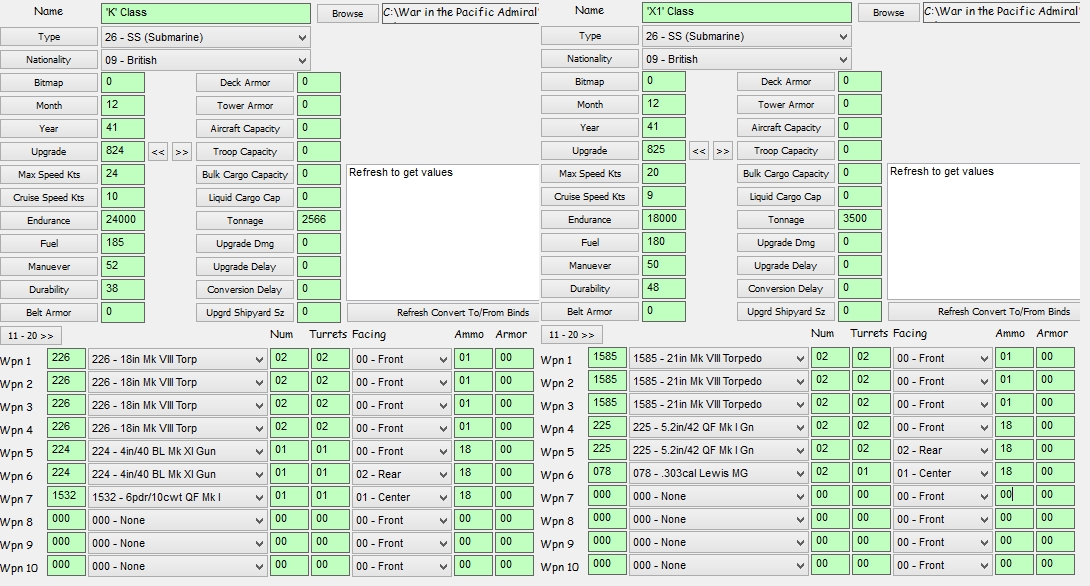Click Aircraft Capacity label in X1 panel
The image size is (1090, 586).
[786, 128]
